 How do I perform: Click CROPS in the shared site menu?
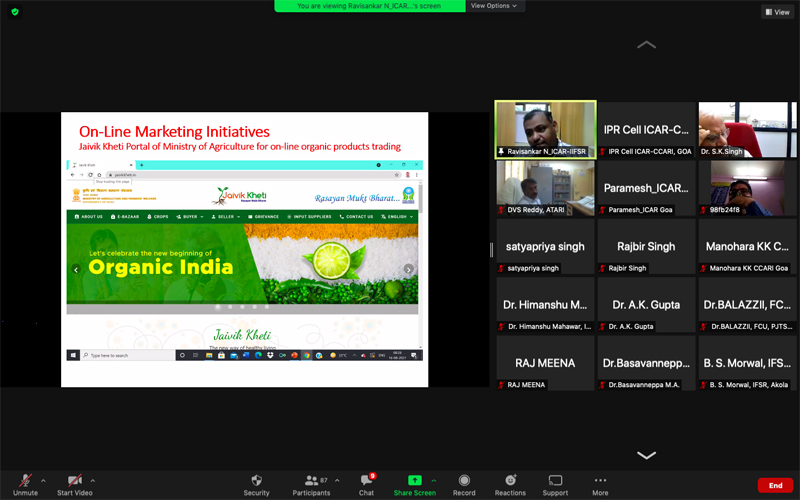click(158, 217)
